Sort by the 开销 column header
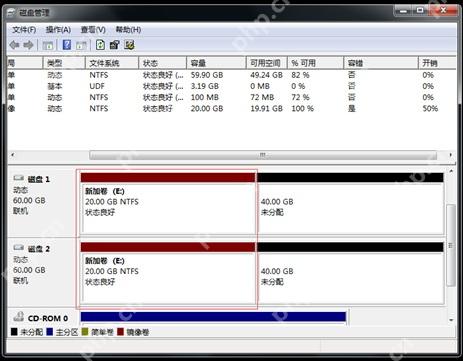 [x=437, y=63]
